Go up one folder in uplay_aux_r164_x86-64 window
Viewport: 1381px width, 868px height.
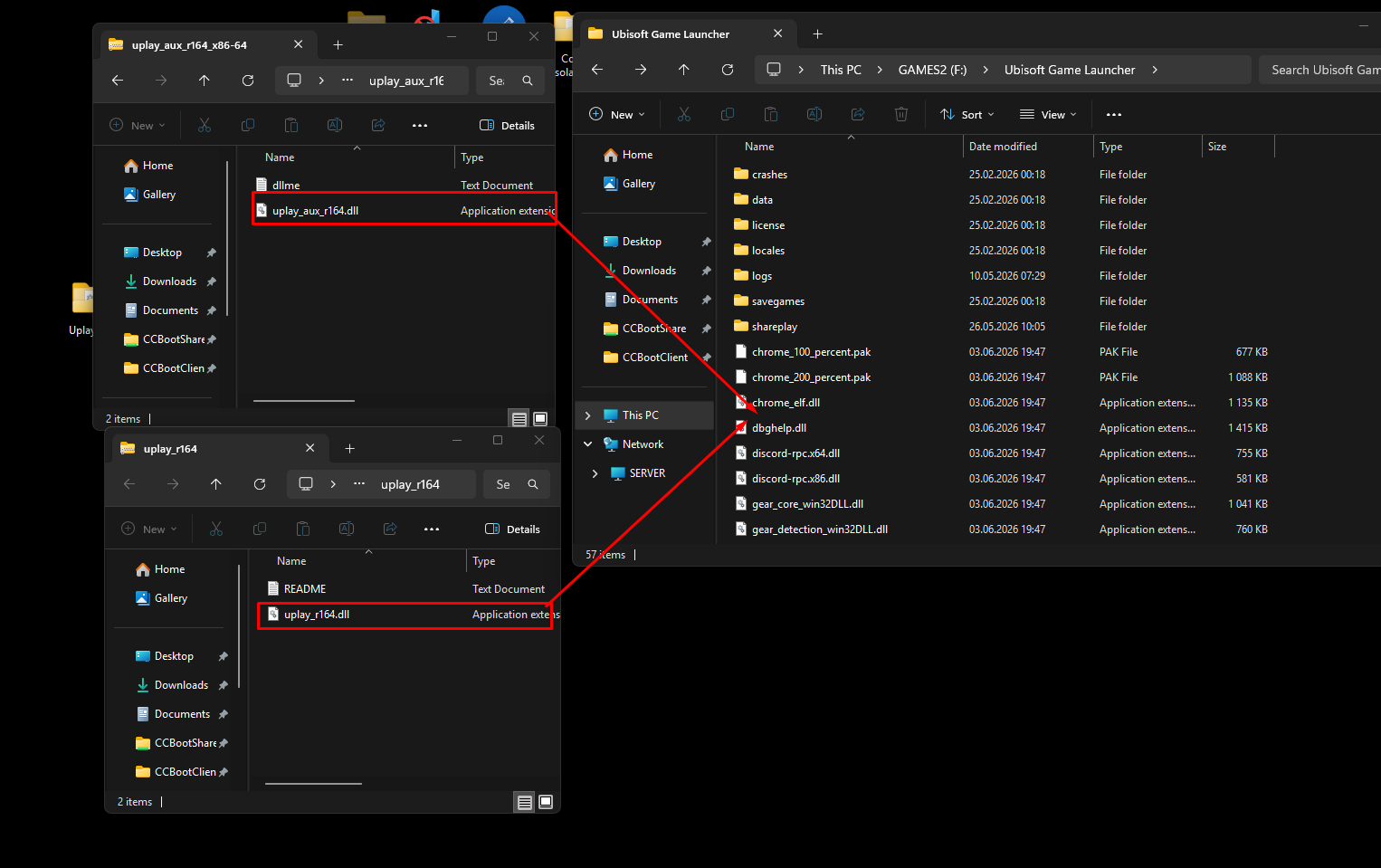click(205, 81)
